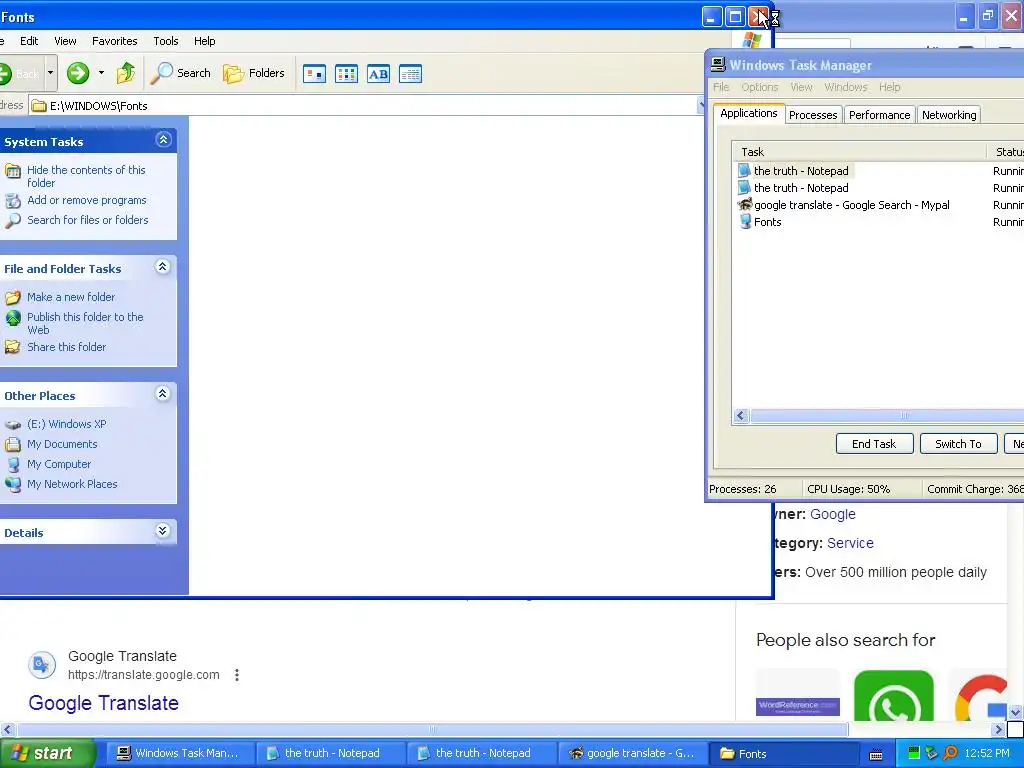Image resolution: width=1024 pixels, height=768 pixels.
Task: Switch to Performance tab in Task Manager
Action: pos(880,115)
